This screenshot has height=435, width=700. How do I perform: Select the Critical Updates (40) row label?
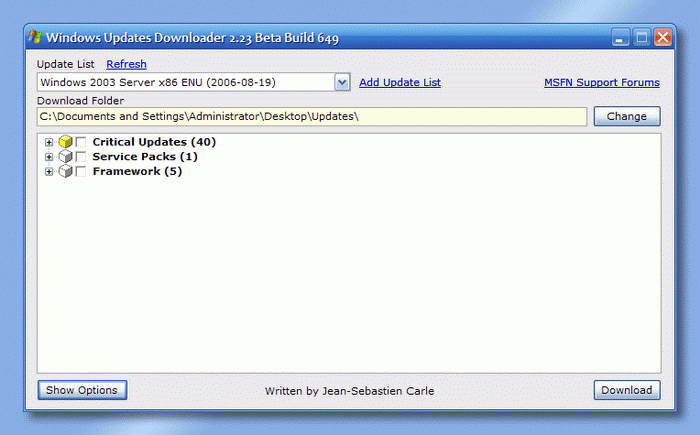[x=154, y=142]
